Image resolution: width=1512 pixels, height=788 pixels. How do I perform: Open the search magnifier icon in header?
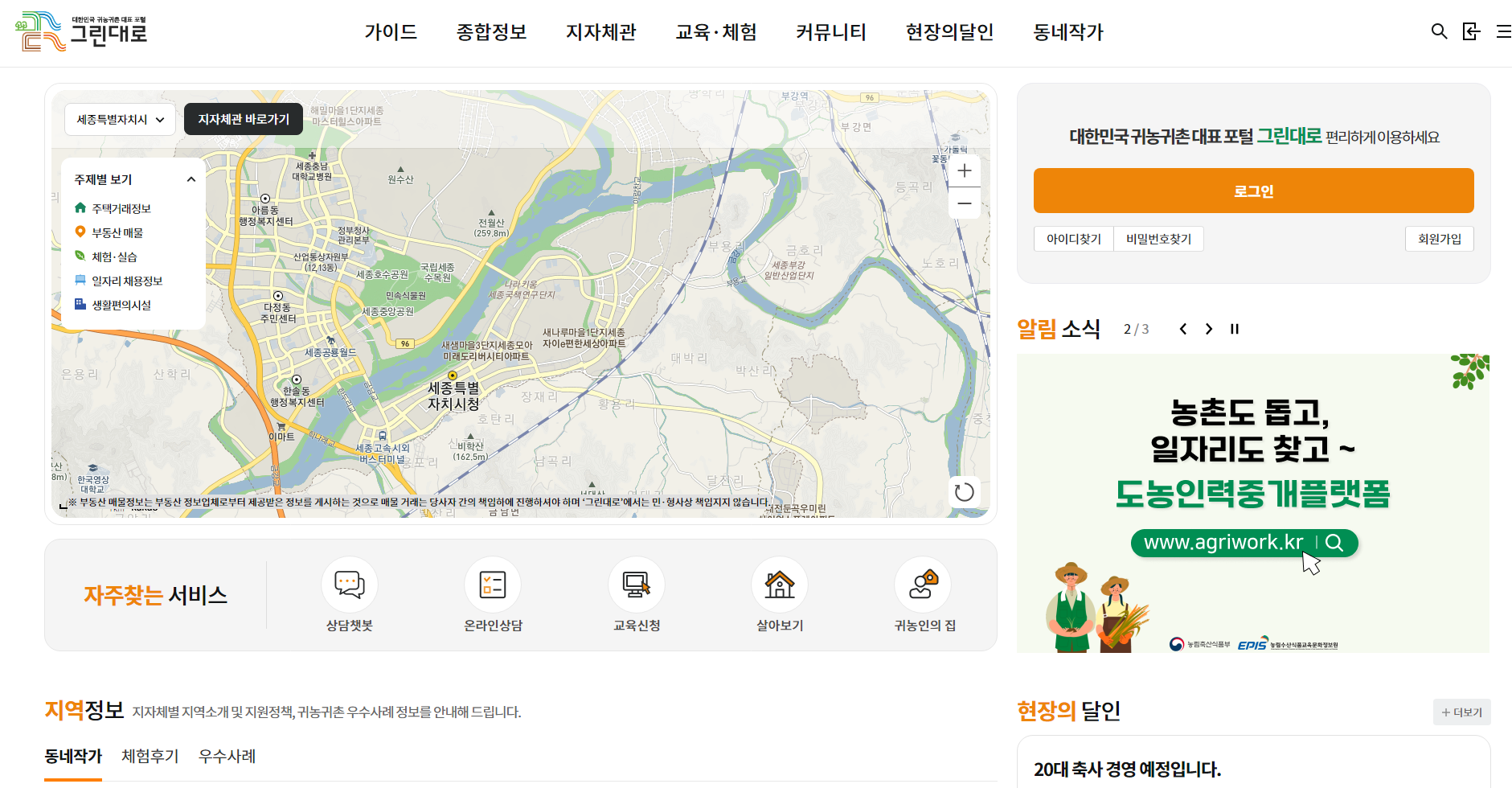pyautogui.click(x=1439, y=31)
